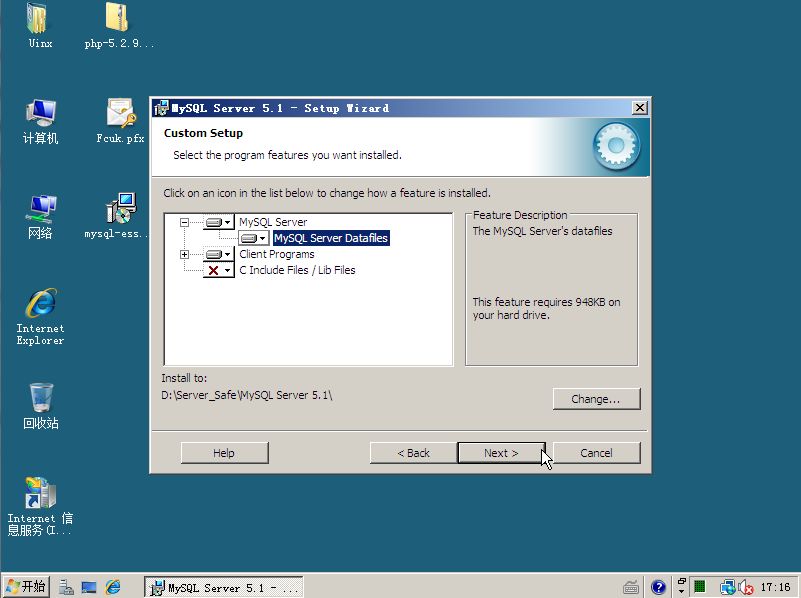Click the muted volume tray icon

click(x=746, y=588)
